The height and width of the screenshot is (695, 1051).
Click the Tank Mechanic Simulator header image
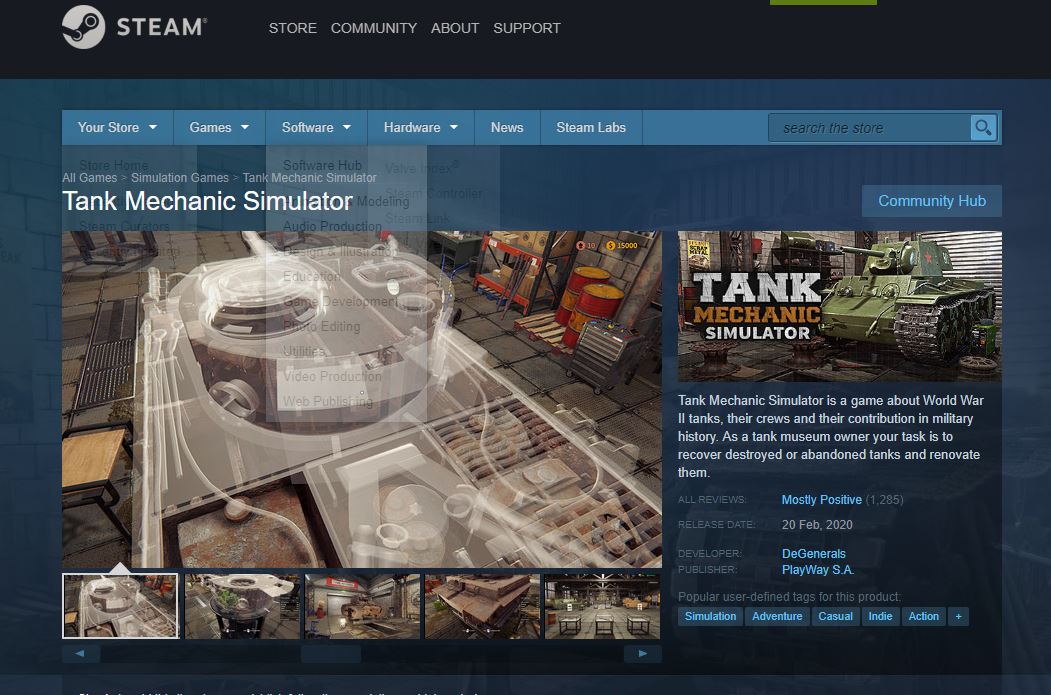[x=839, y=306]
